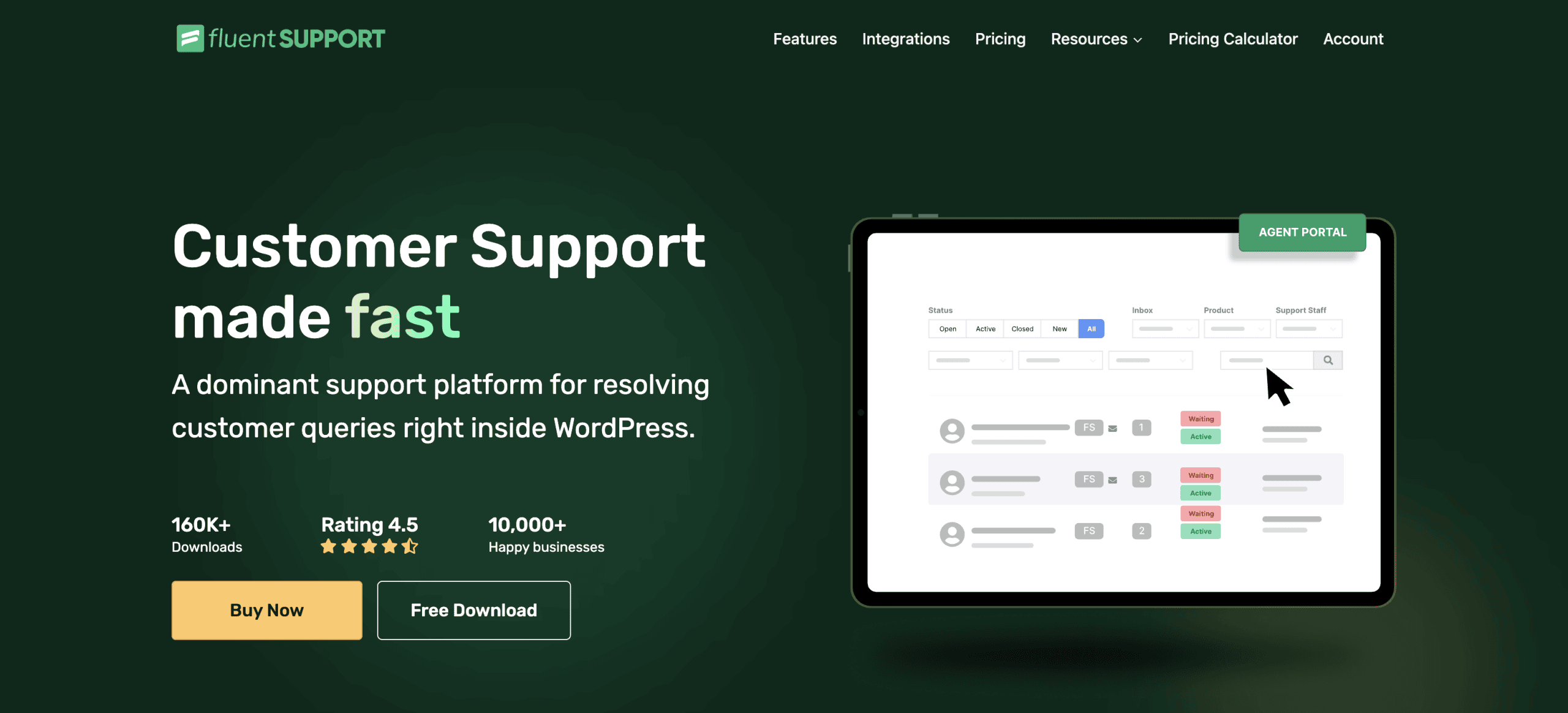Click the Rating 4.5 text
Viewport: 1568px width, 713px height.
(x=369, y=525)
